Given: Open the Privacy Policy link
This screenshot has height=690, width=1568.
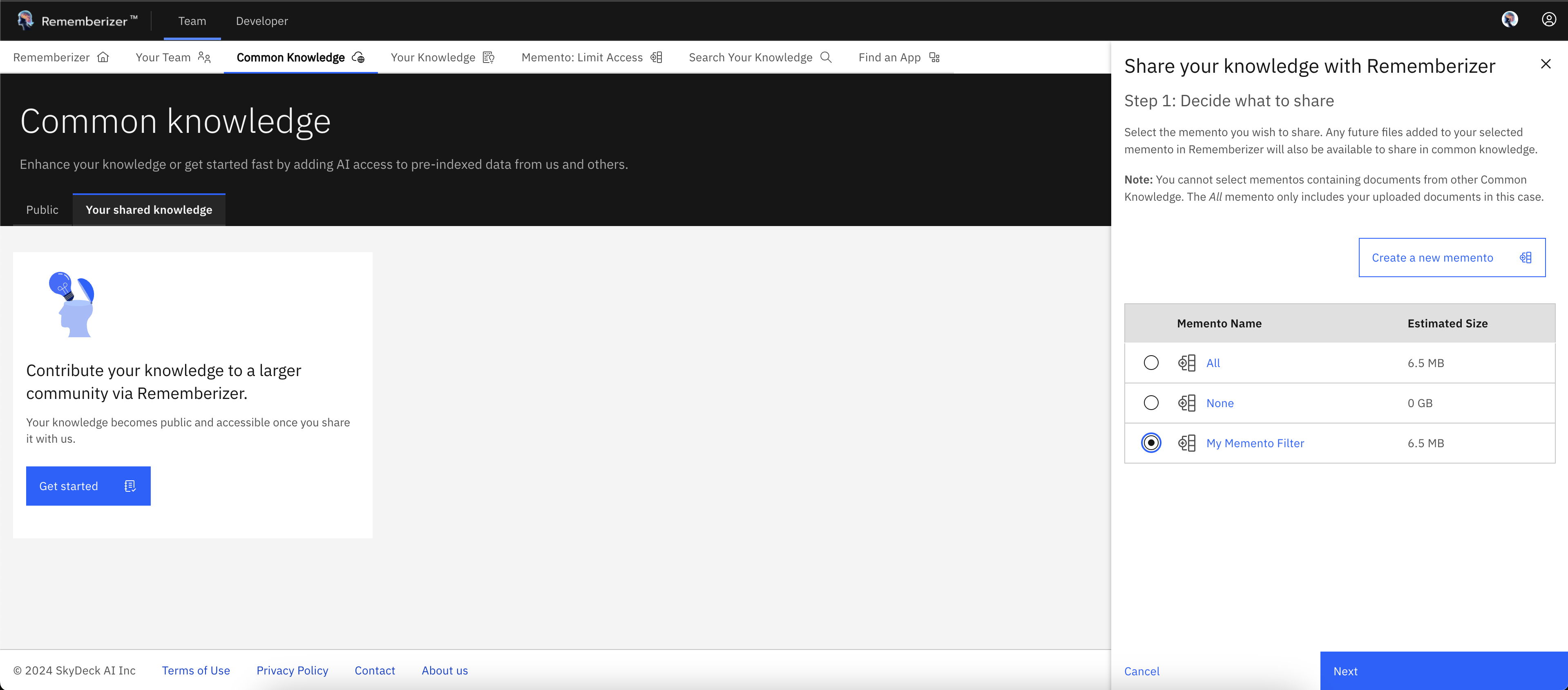Looking at the screenshot, I should (292, 670).
